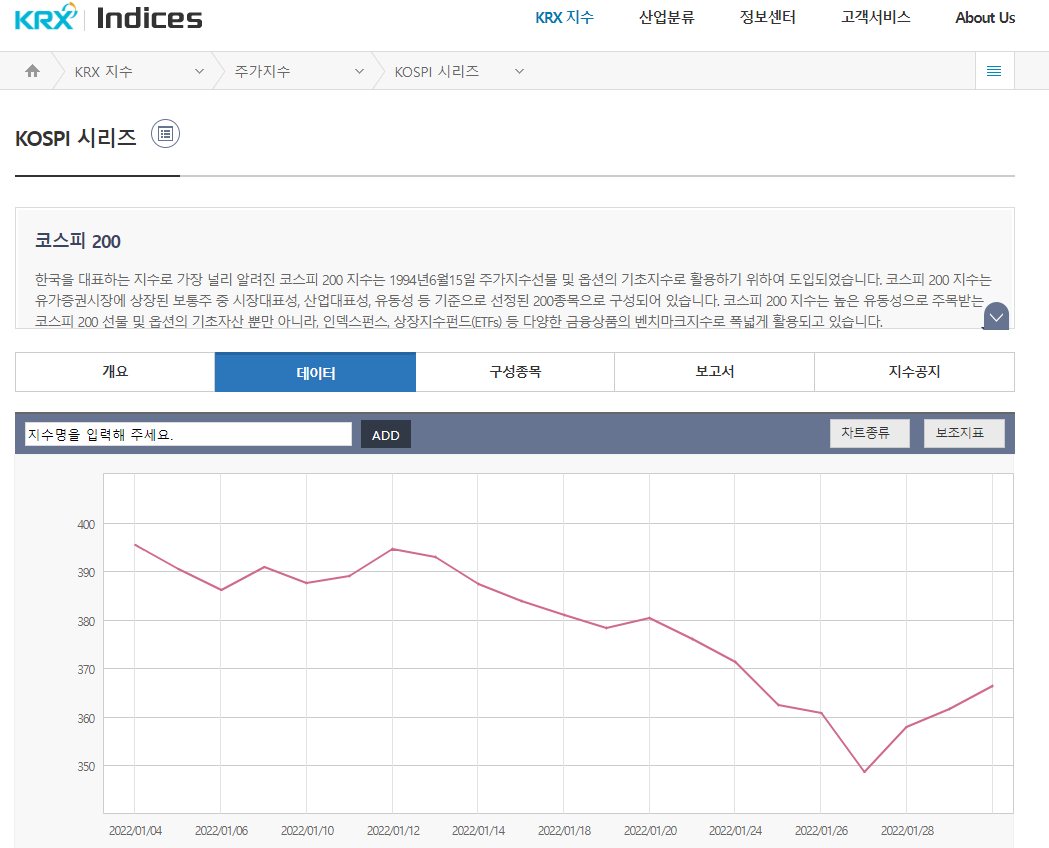
Task: Switch to the 개요 tab
Action: tap(115, 372)
